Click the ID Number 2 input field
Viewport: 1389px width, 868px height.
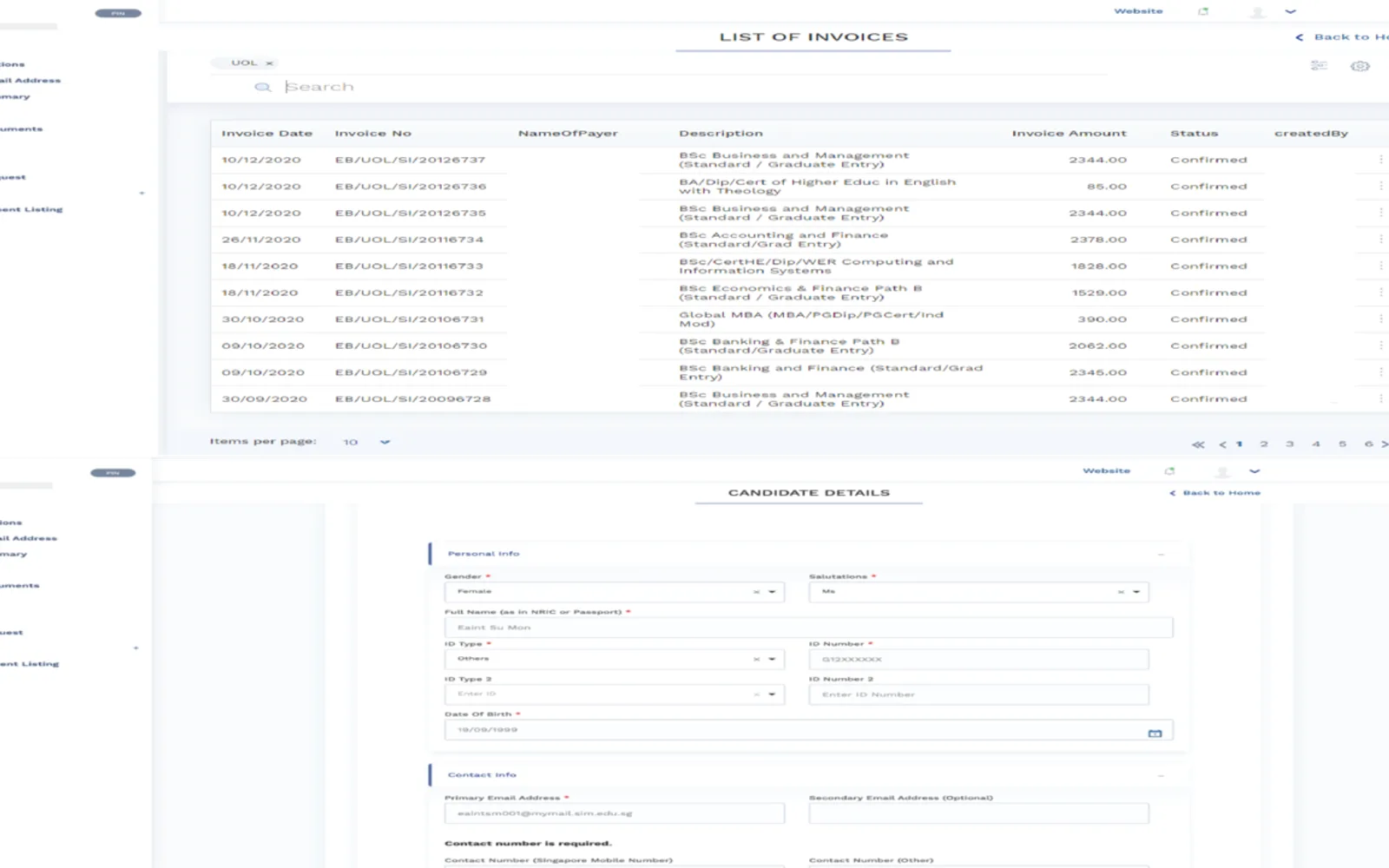point(978,694)
